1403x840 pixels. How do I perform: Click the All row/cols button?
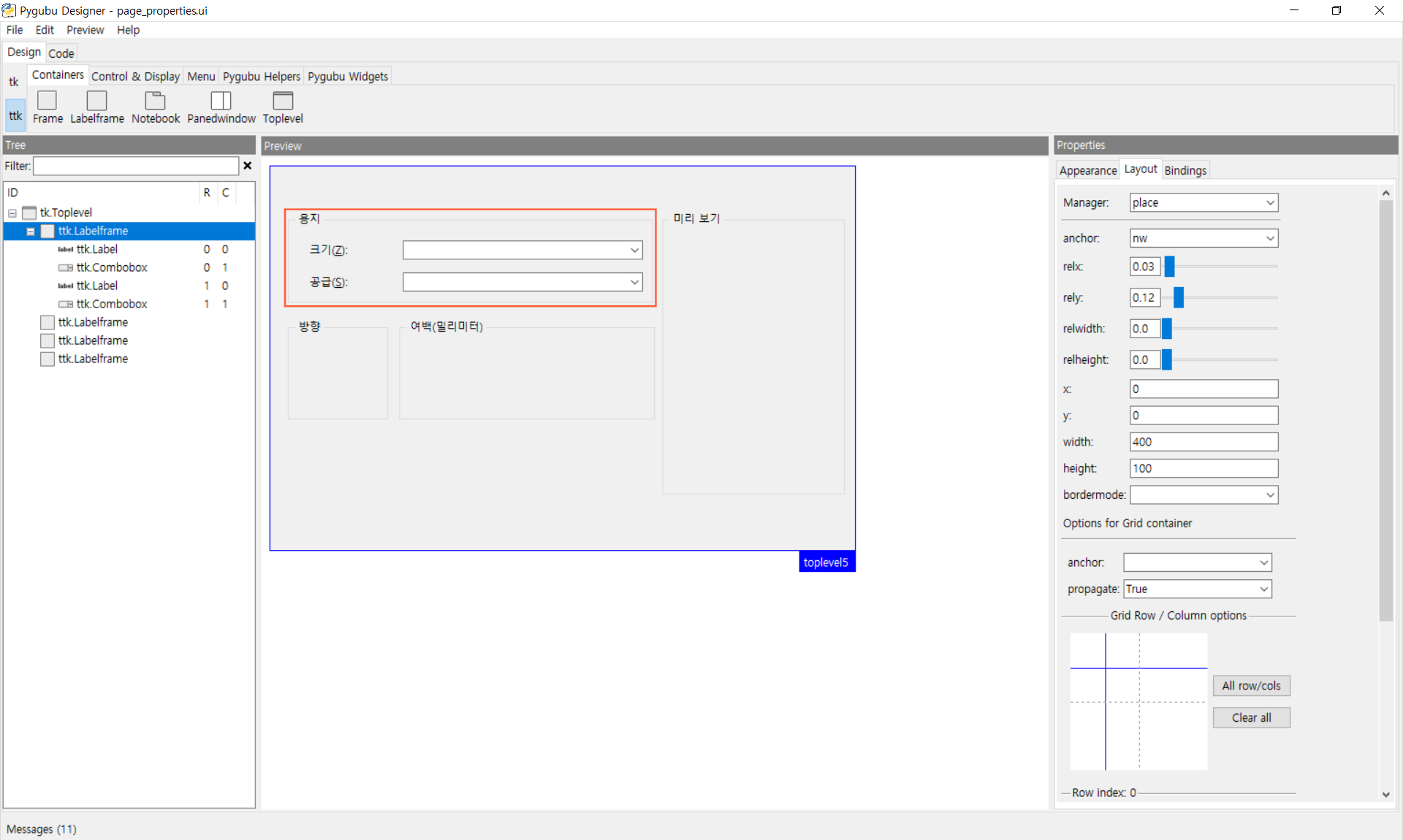pyautogui.click(x=1251, y=686)
